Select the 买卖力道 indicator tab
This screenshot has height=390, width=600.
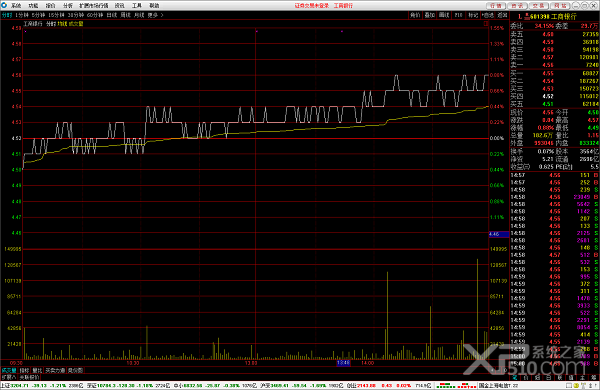55,370
